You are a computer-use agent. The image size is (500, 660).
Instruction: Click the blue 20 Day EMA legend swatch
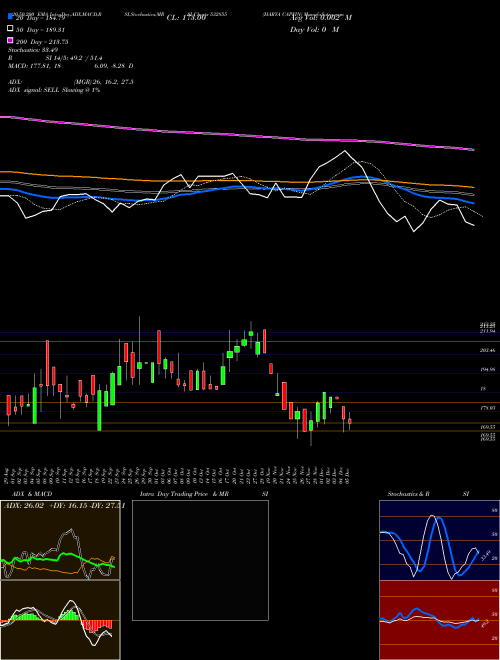tap(10, 17)
